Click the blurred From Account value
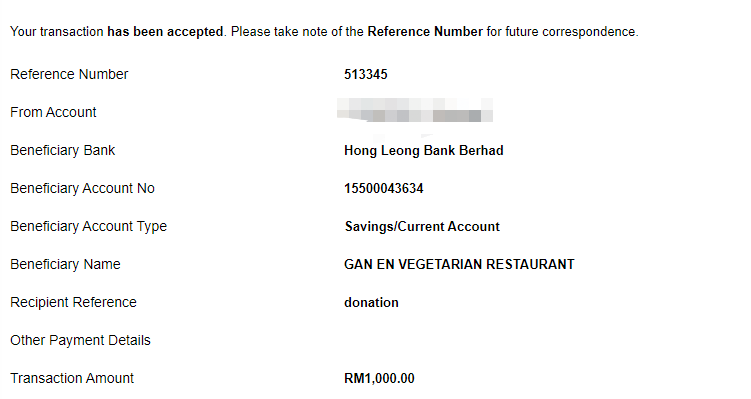 (x=415, y=110)
